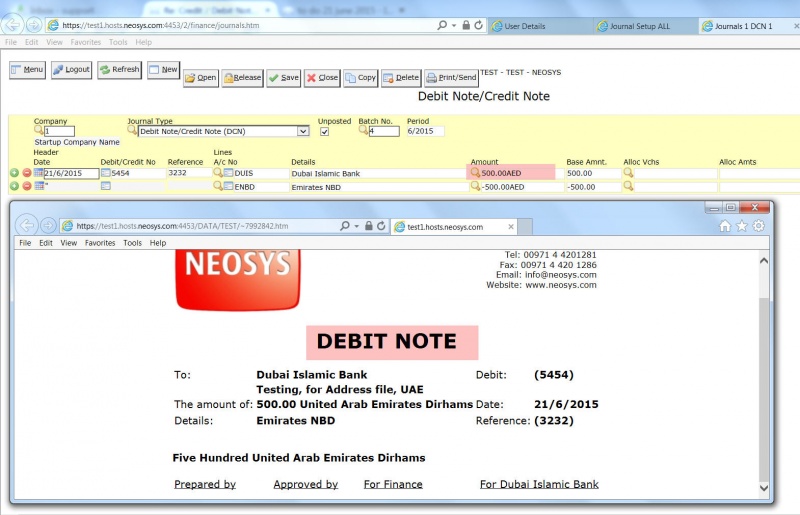Open calendar icon in the ENBD row

(x=38, y=186)
